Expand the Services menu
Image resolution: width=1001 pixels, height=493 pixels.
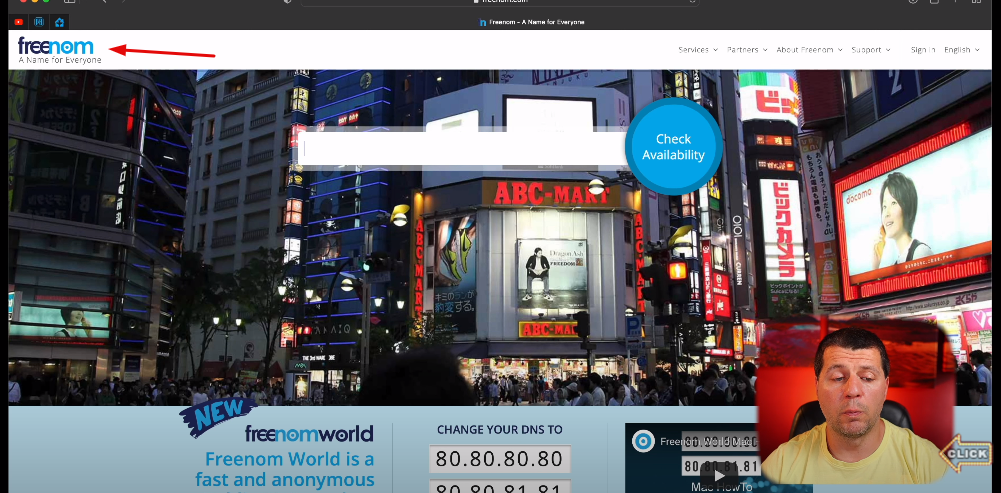point(698,50)
